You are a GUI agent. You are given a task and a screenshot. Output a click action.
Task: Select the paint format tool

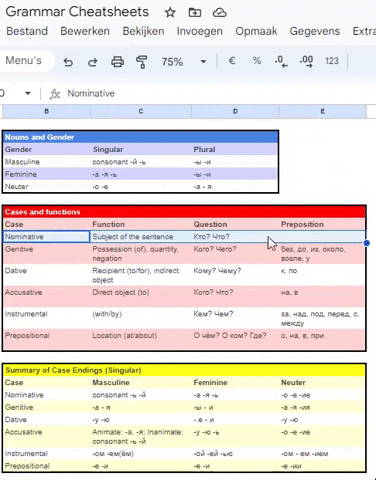pyautogui.click(x=142, y=62)
